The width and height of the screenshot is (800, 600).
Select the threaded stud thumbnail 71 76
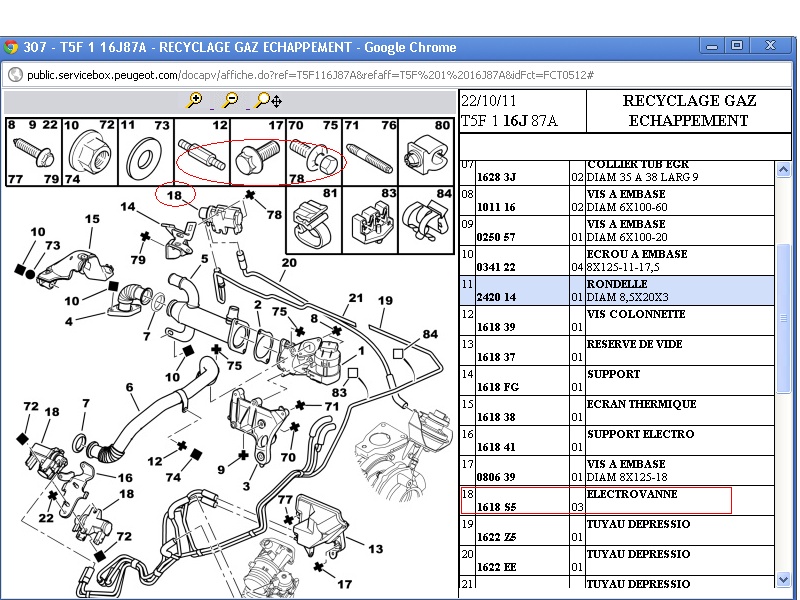[x=370, y=152]
